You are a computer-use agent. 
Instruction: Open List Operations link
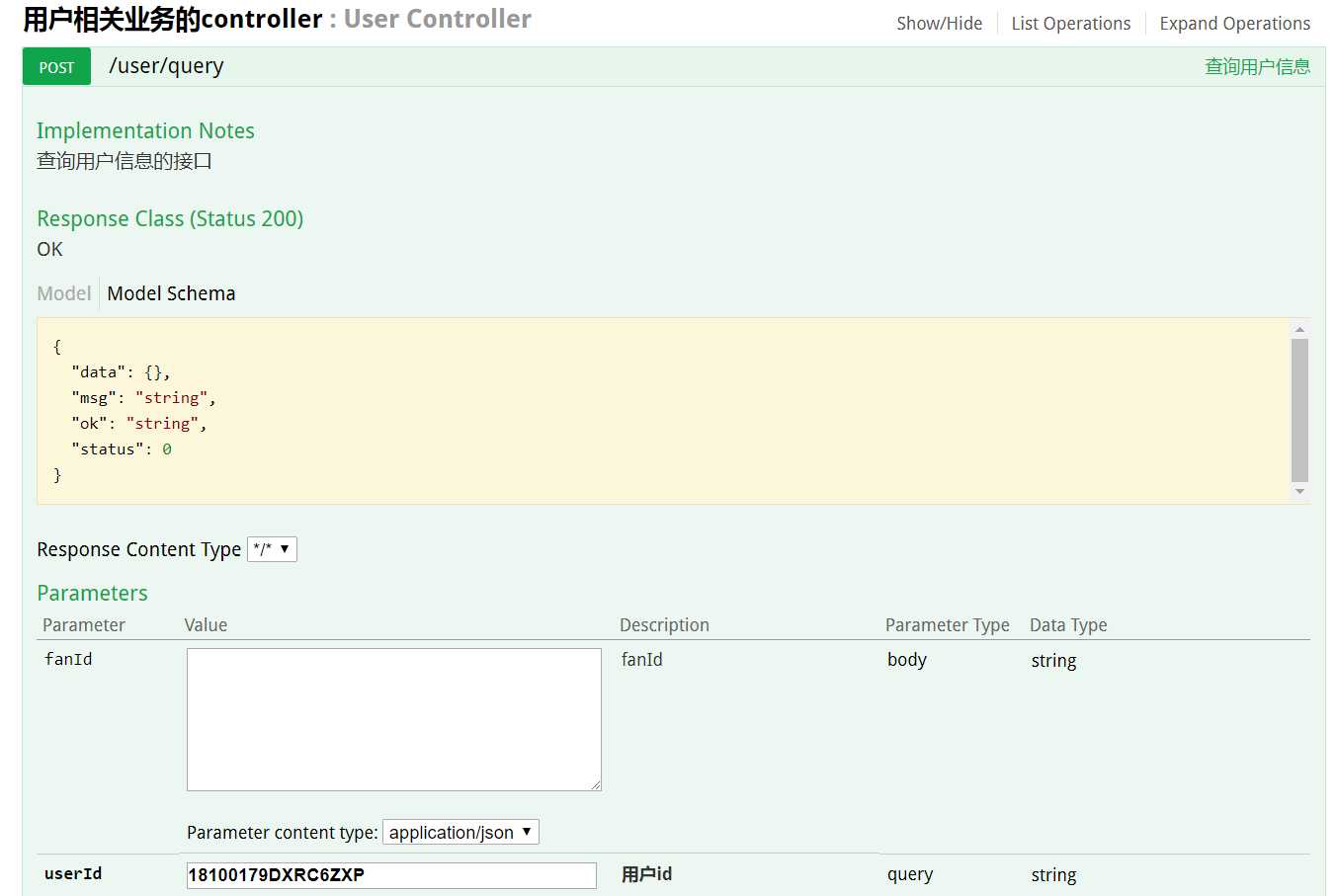coord(1070,23)
